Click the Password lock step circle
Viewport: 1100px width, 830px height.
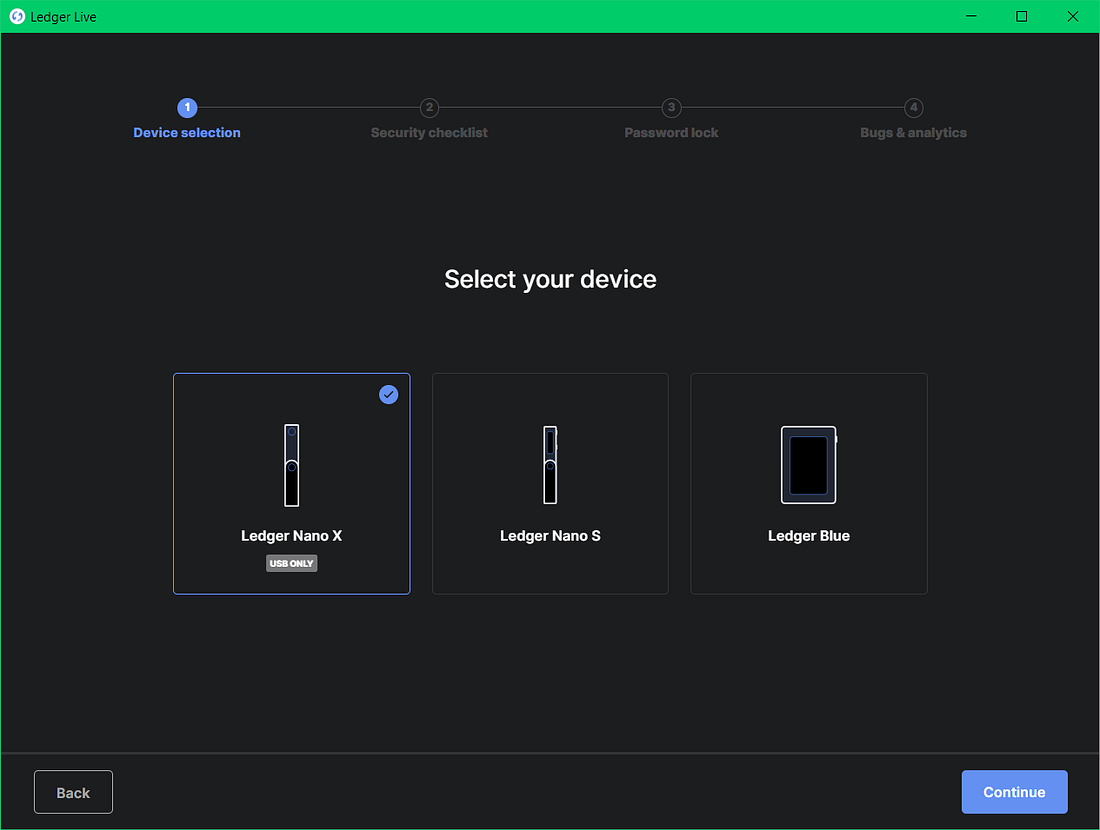click(x=671, y=107)
